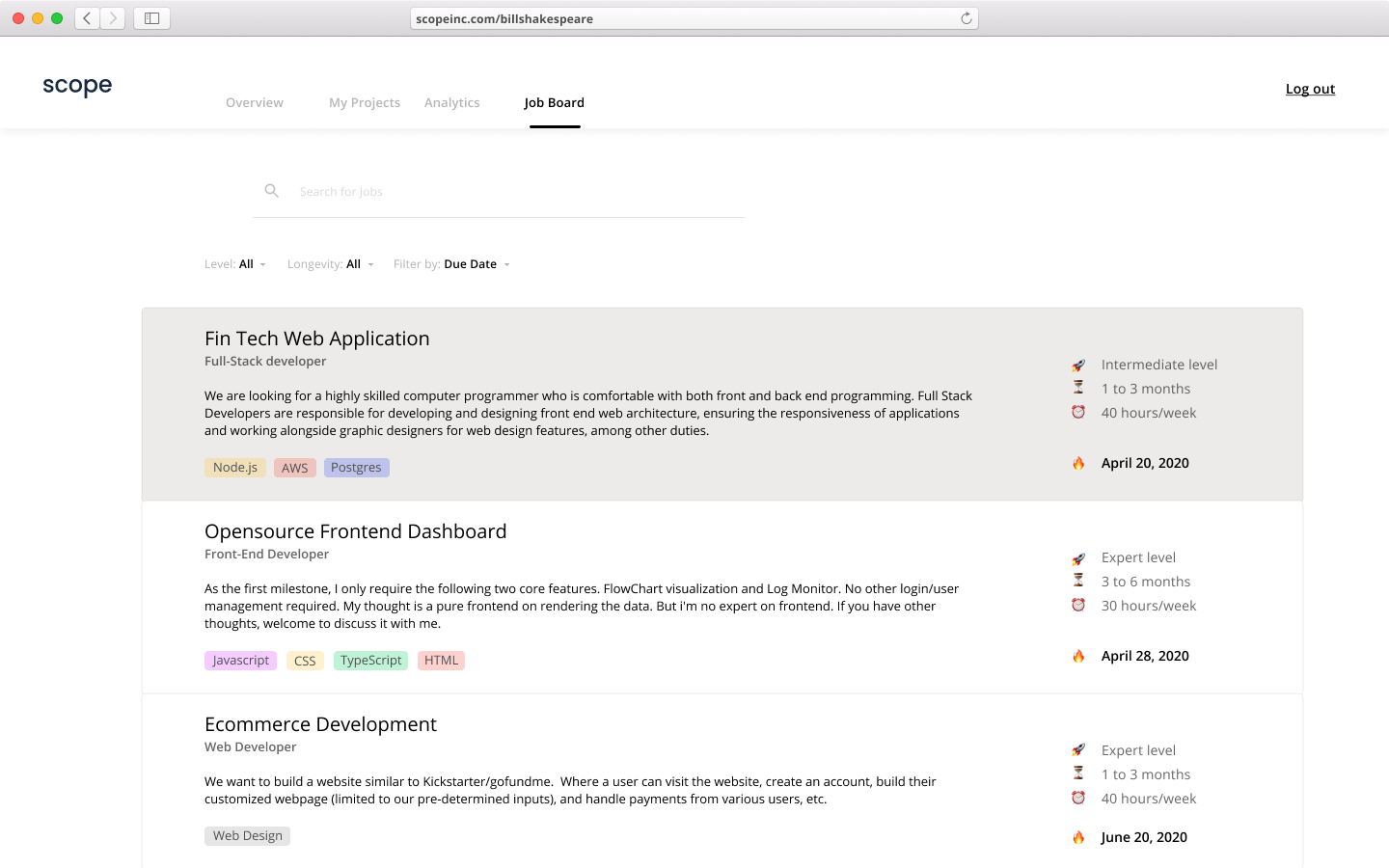The width and height of the screenshot is (1389, 868).
Task: Click the alarm clock icon next to 30 hours/week
Action: (x=1078, y=605)
